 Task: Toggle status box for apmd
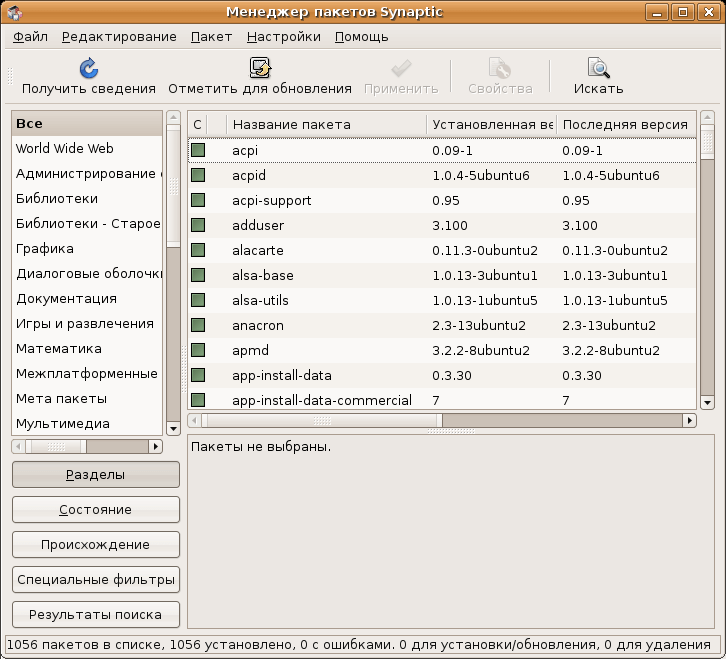(198, 350)
